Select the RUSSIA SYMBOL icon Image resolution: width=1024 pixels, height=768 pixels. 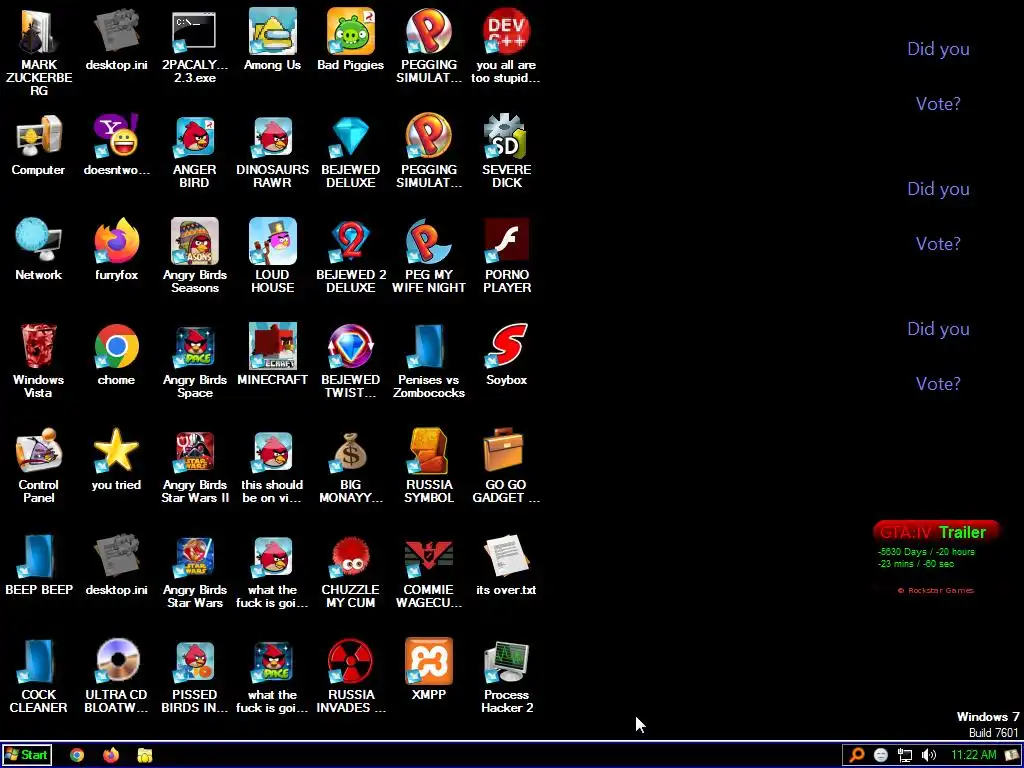pos(428,452)
